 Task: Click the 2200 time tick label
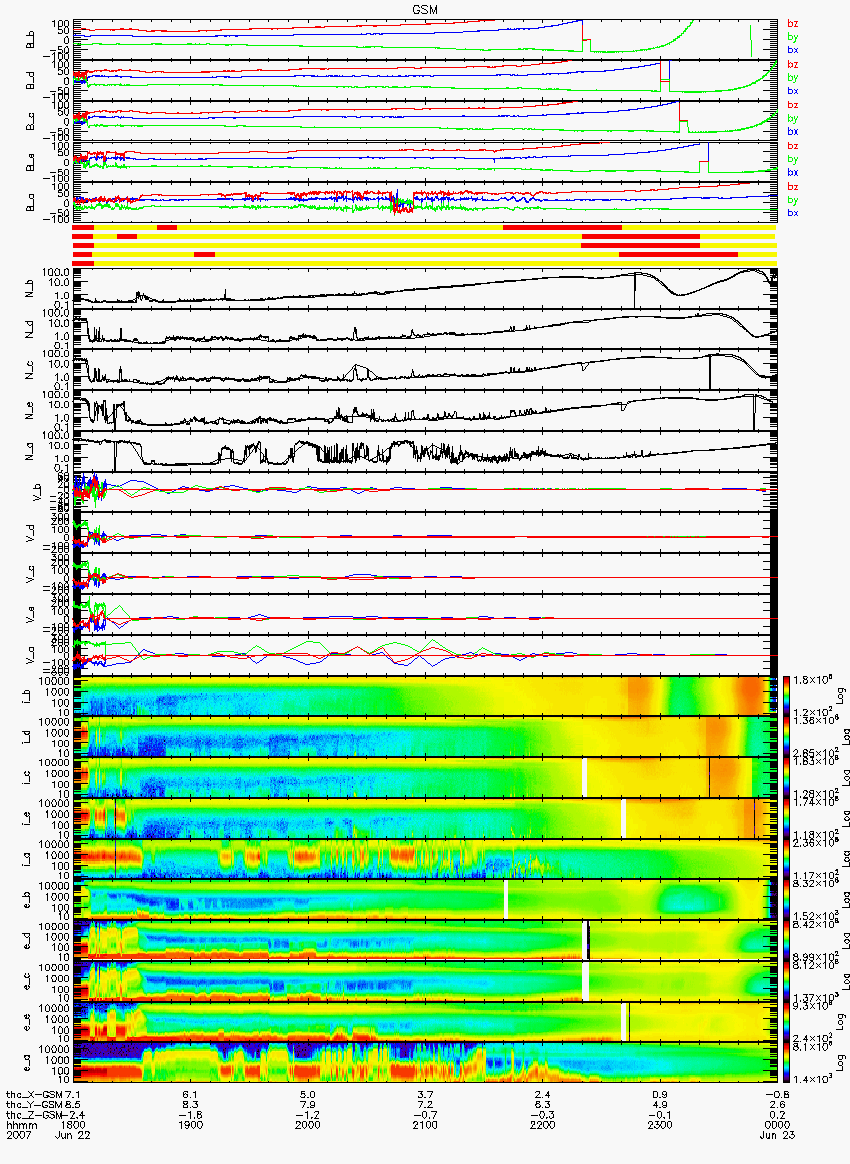(x=543, y=1125)
